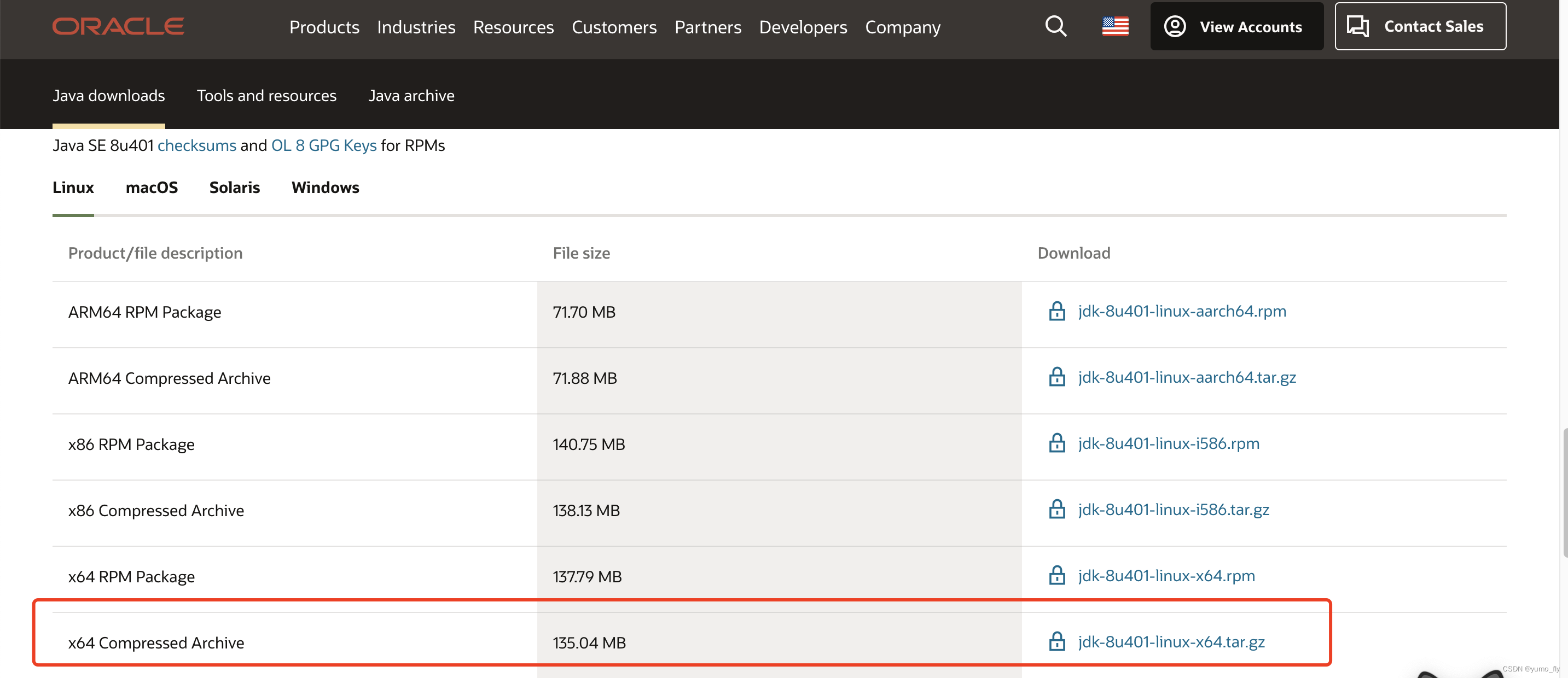
Task: Click the 135.04 MB file size
Action: (x=589, y=644)
